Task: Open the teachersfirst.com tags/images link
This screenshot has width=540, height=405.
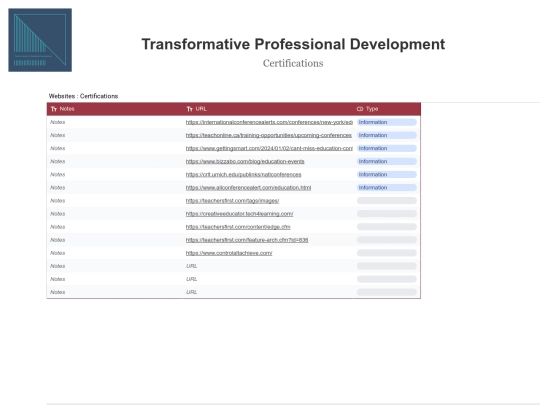Action: pos(232,201)
